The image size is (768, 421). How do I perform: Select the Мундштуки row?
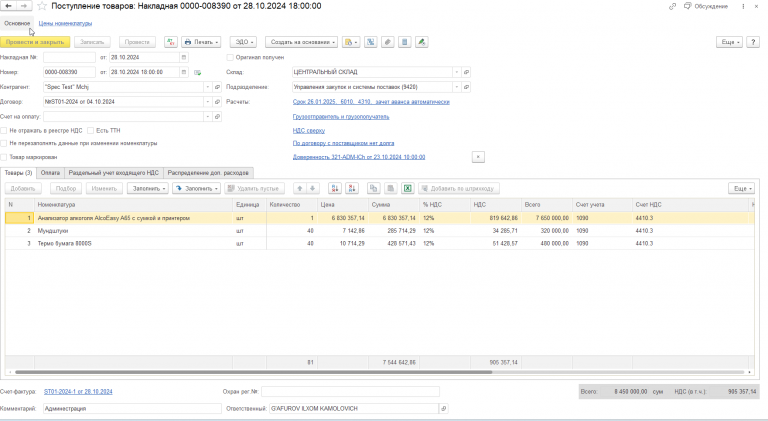pyautogui.click(x=380, y=231)
